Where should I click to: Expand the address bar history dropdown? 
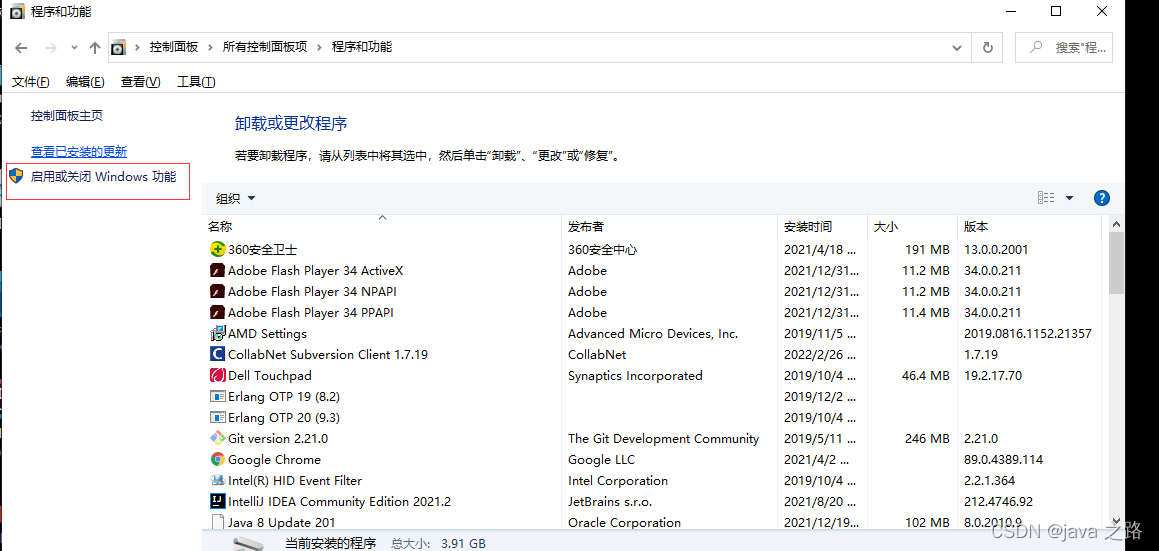coord(958,47)
